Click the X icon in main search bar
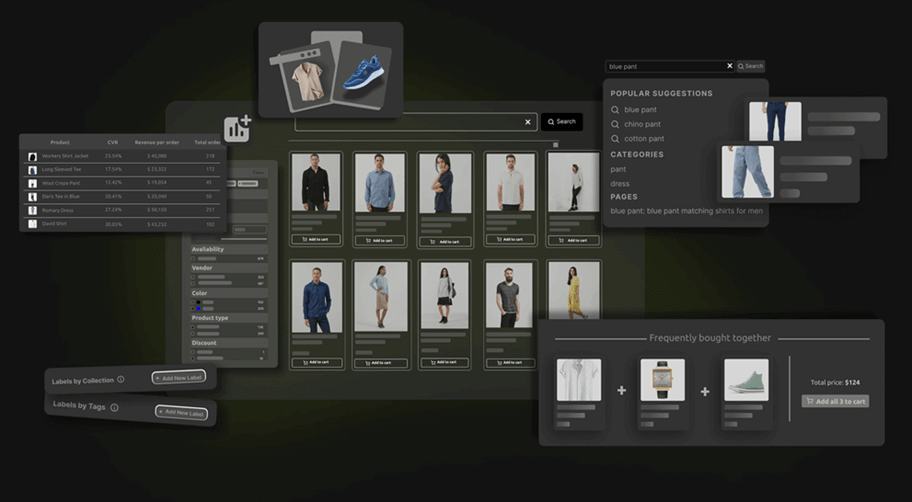This screenshot has width=912, height=502. (528, 122)
